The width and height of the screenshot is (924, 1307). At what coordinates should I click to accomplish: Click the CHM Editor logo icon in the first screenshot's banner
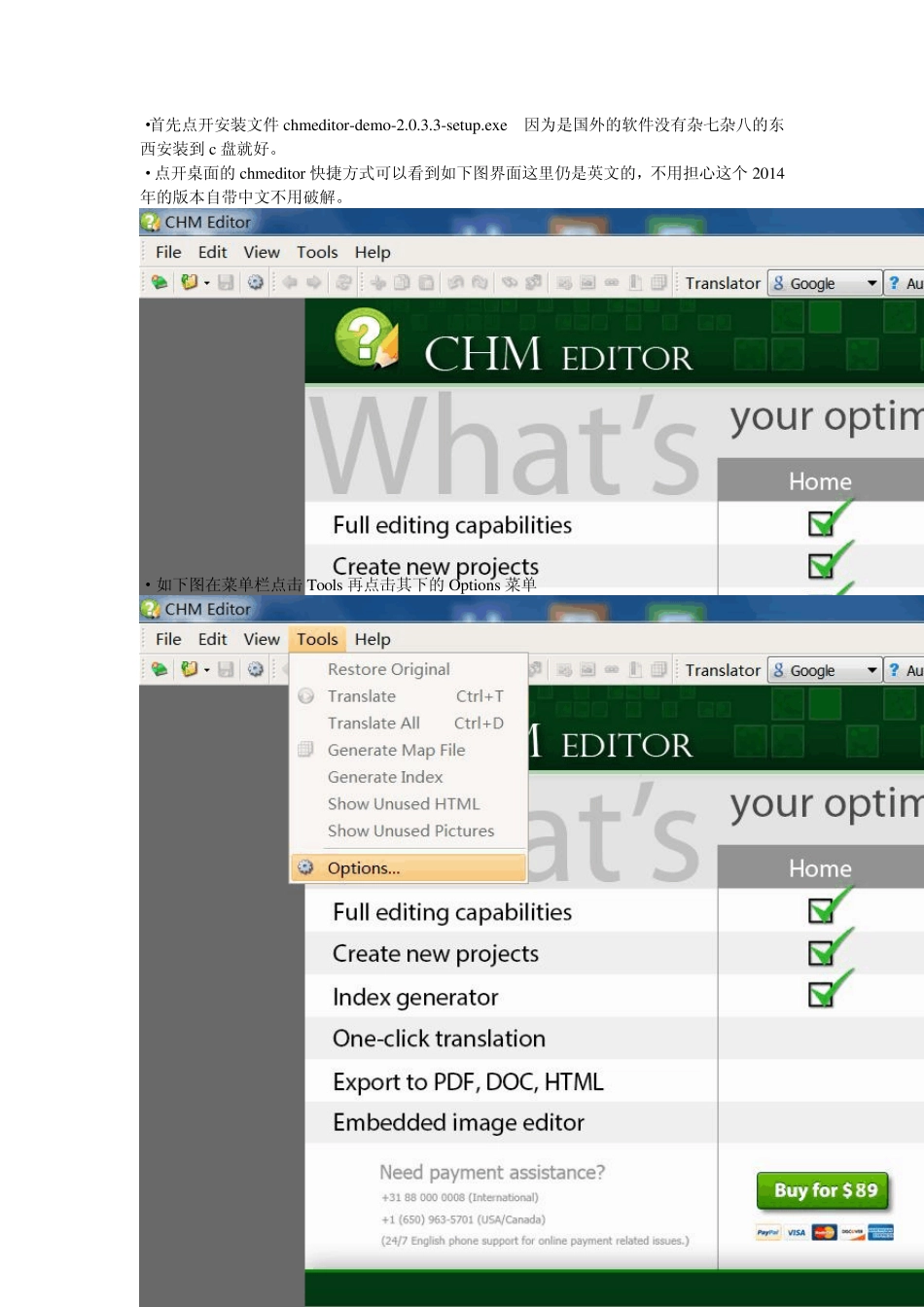coord(367,338)
